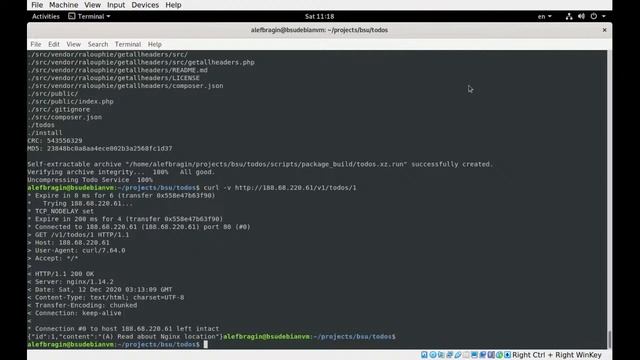Image resolution: width=640 pixels, height=360 pixels.
Task: Click the getallheaders/README.md line
Action: coord(118,70)
